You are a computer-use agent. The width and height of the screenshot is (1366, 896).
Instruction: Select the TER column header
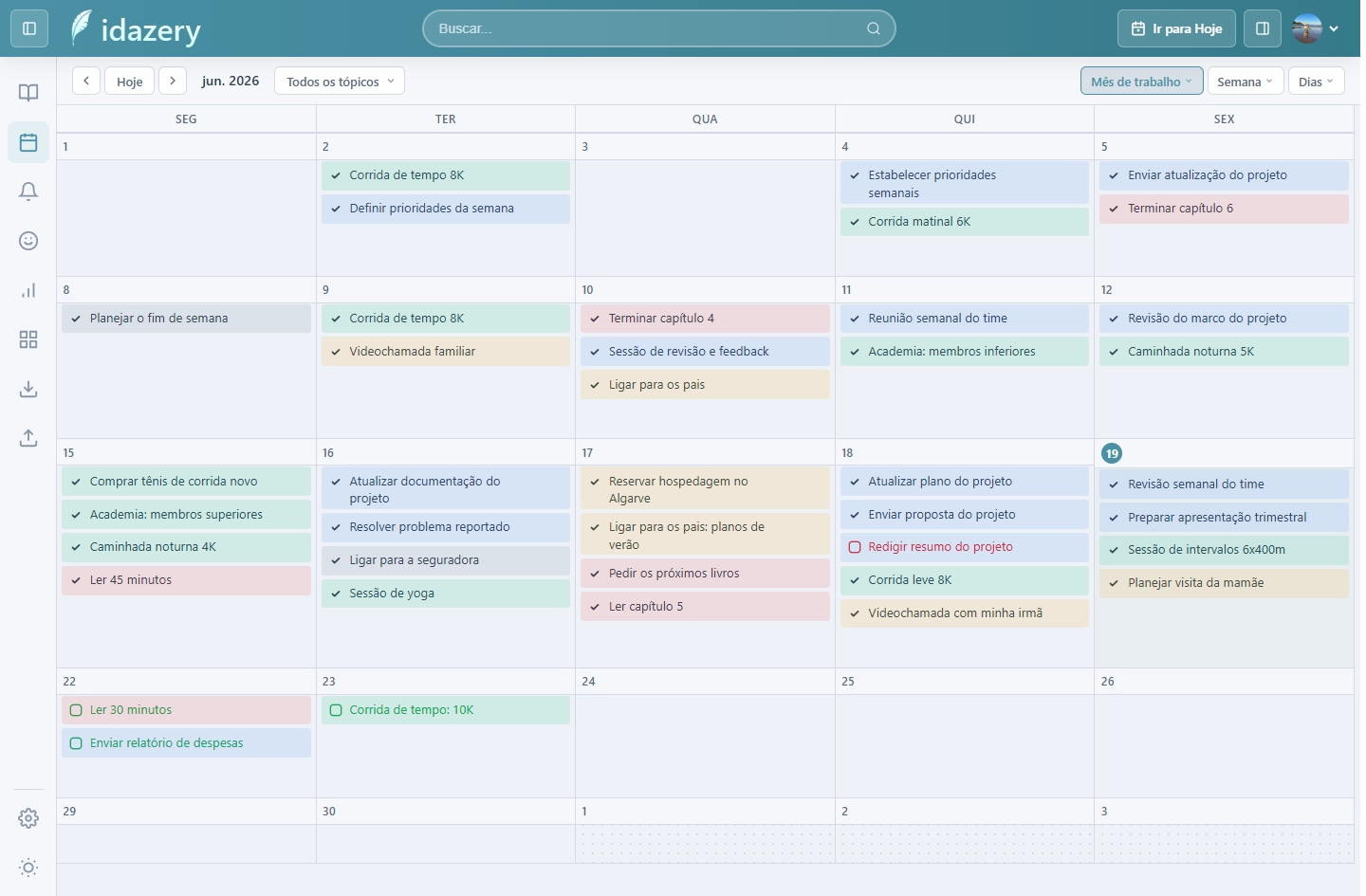[x=446, y=119]
